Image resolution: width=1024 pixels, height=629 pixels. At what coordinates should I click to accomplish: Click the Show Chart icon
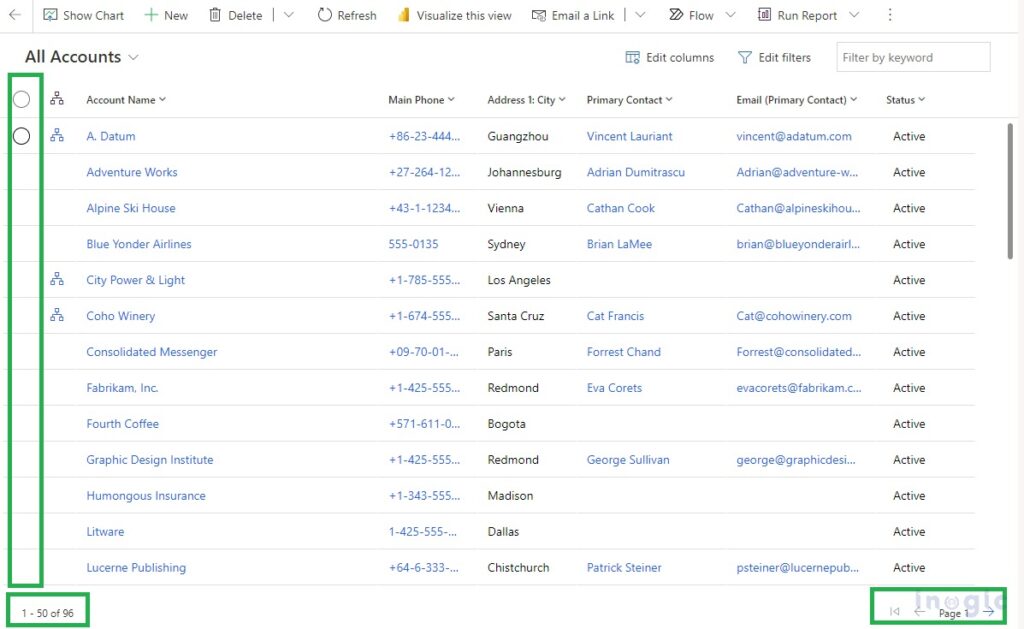[51, 15]
